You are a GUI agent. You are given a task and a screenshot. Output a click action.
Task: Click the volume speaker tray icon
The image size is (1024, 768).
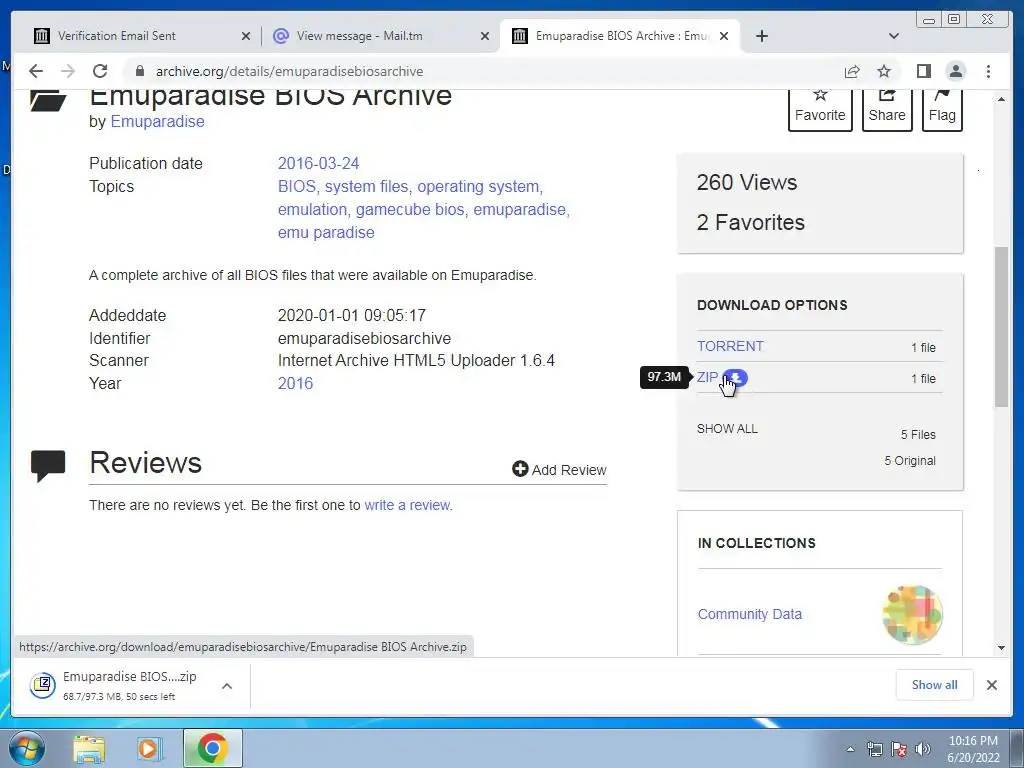923,749
